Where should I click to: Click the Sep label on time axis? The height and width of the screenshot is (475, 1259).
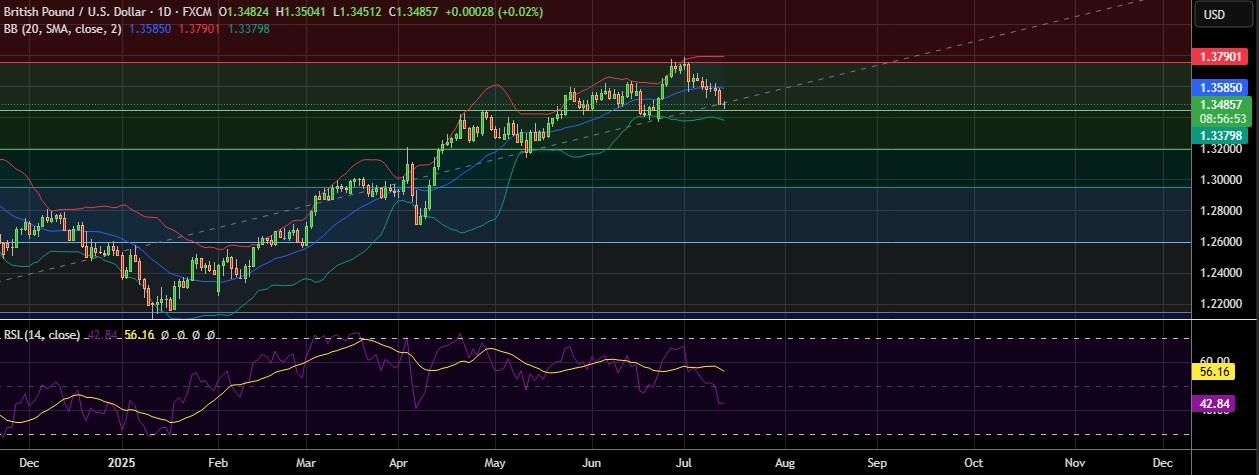click(877, 464)
